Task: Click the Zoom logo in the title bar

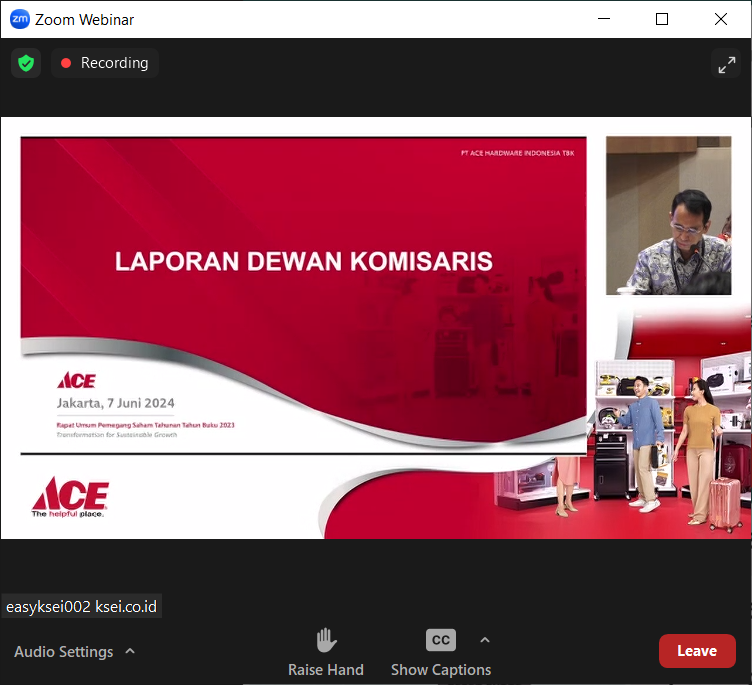Action: 19,19
